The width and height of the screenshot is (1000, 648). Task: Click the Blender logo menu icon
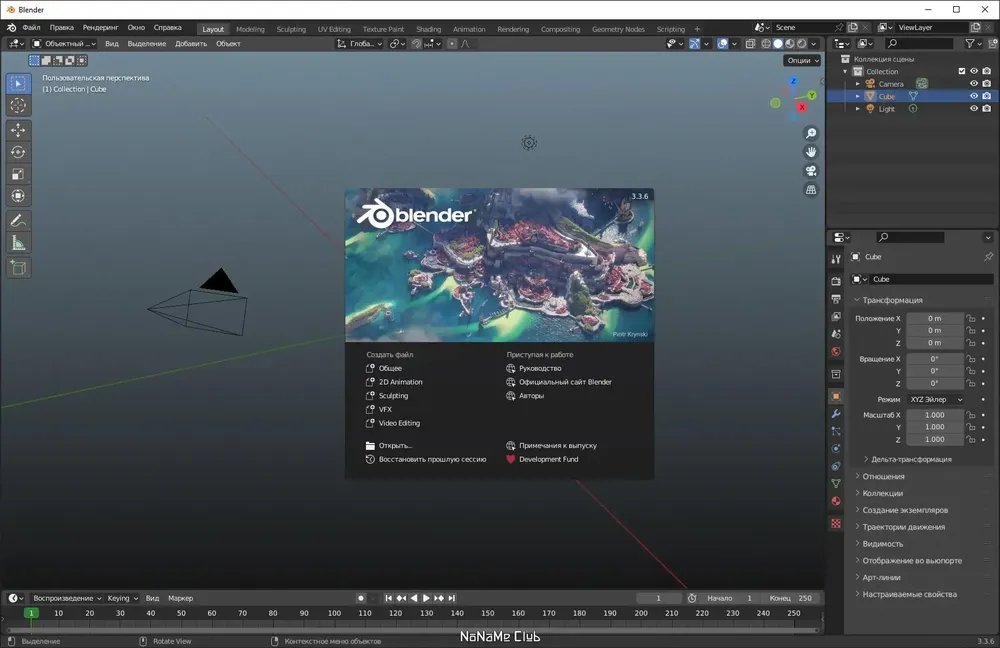click(11, 27)
